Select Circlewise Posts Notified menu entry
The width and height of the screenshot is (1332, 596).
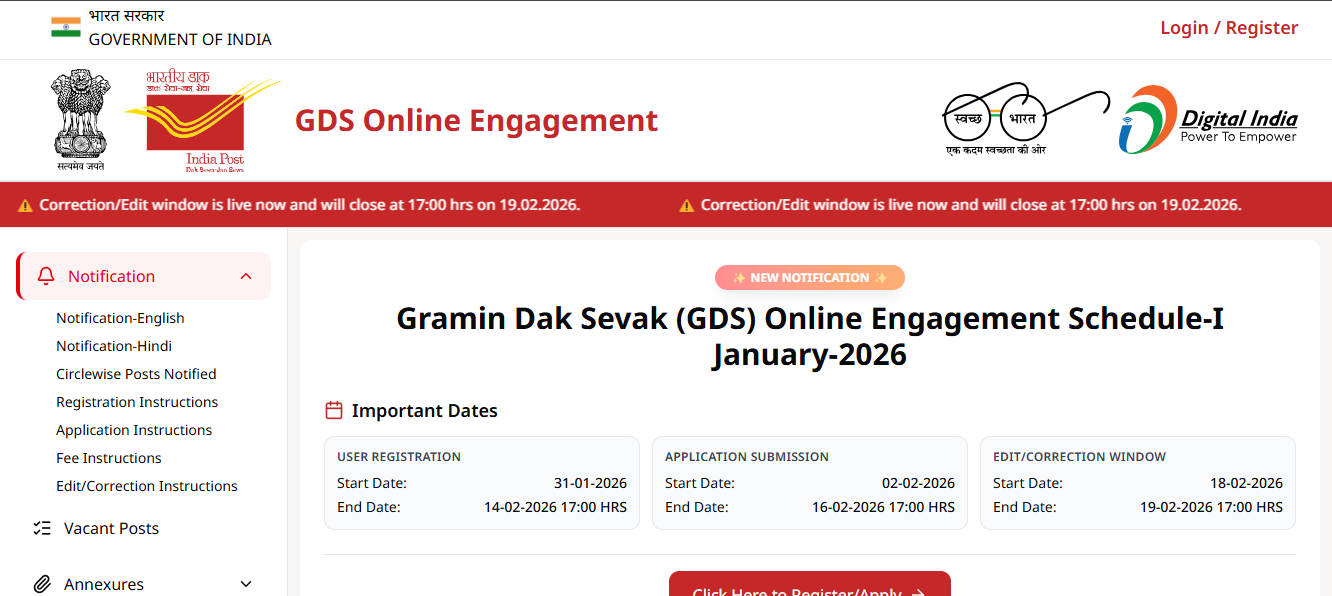click(136, 373)
